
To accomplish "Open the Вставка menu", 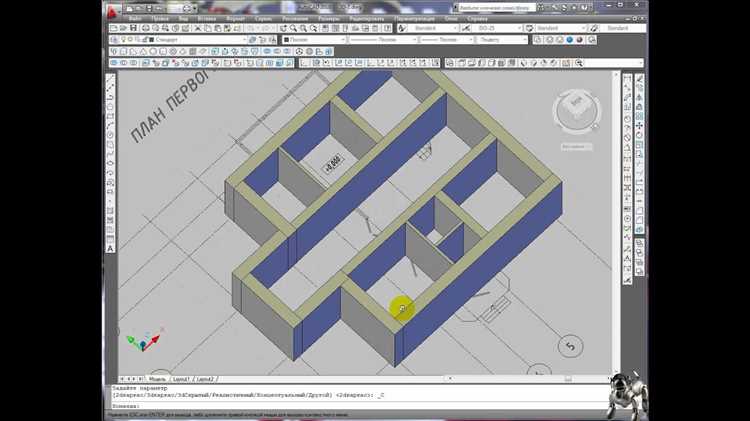I will coord(207,19).
